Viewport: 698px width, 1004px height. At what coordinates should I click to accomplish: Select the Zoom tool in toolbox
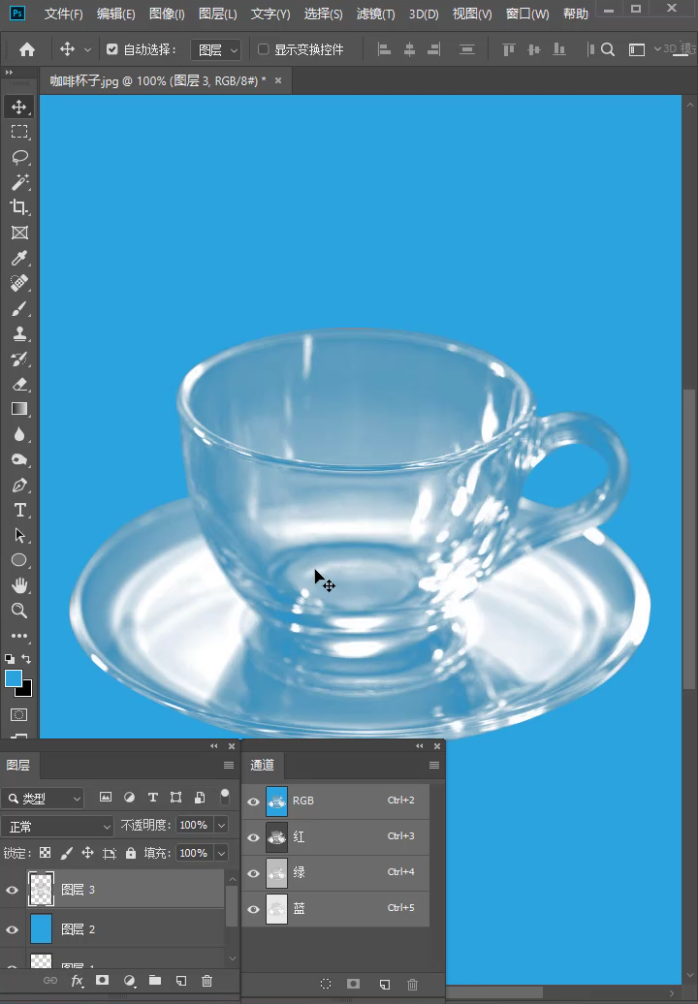[19, 611]
